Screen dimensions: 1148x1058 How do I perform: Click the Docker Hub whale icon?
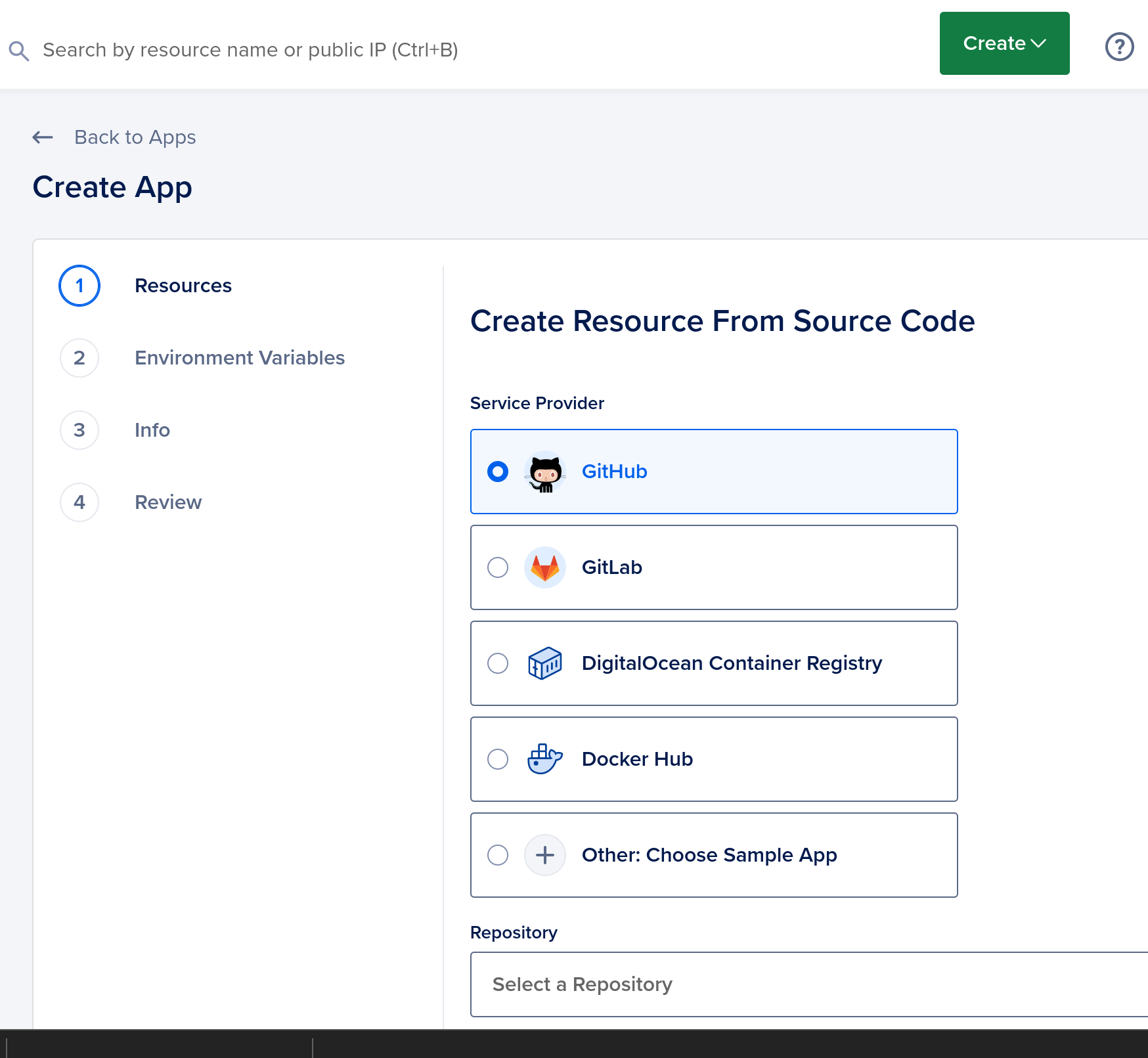545,759
